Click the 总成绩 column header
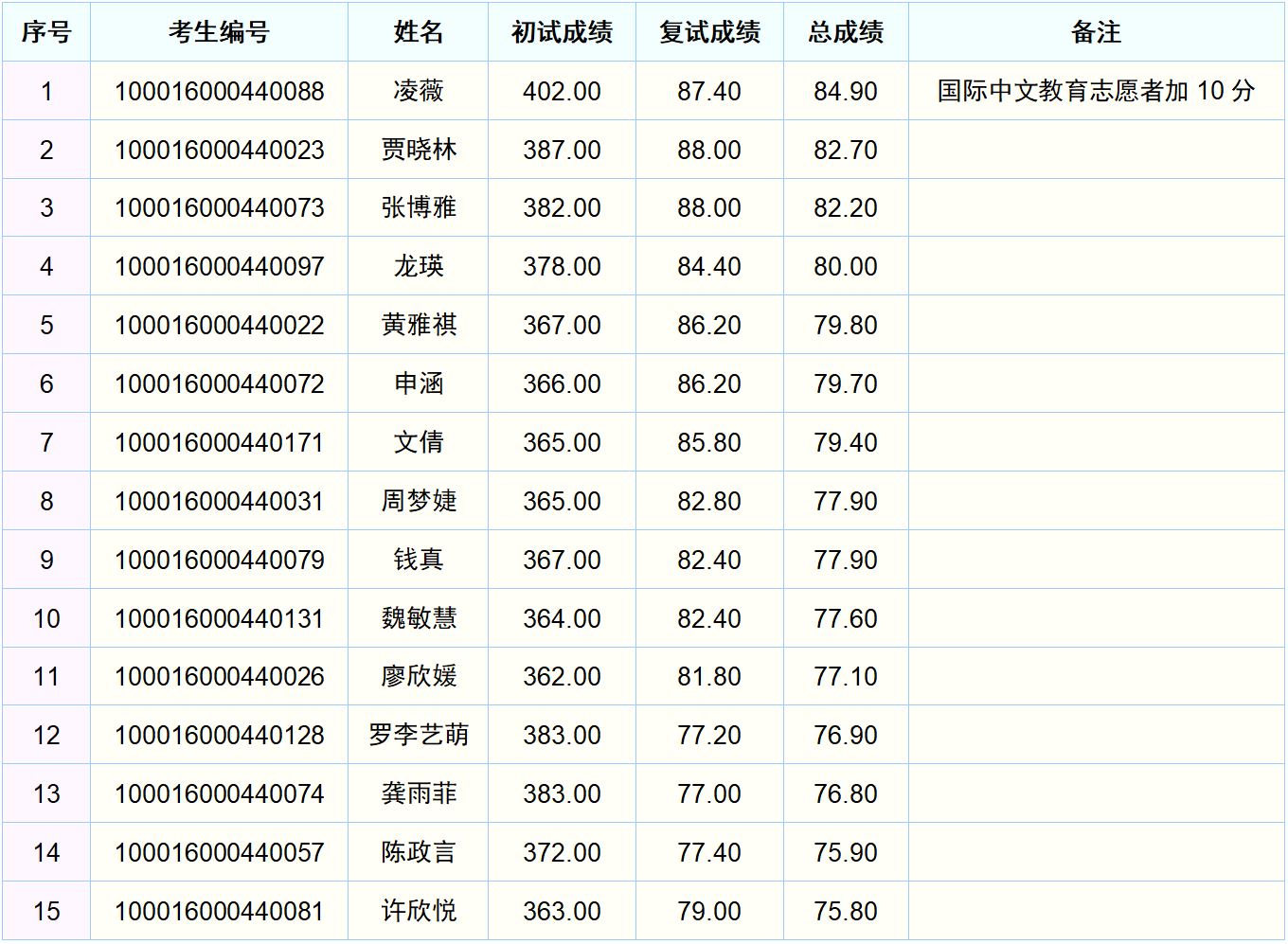 [x=846, y=32]
